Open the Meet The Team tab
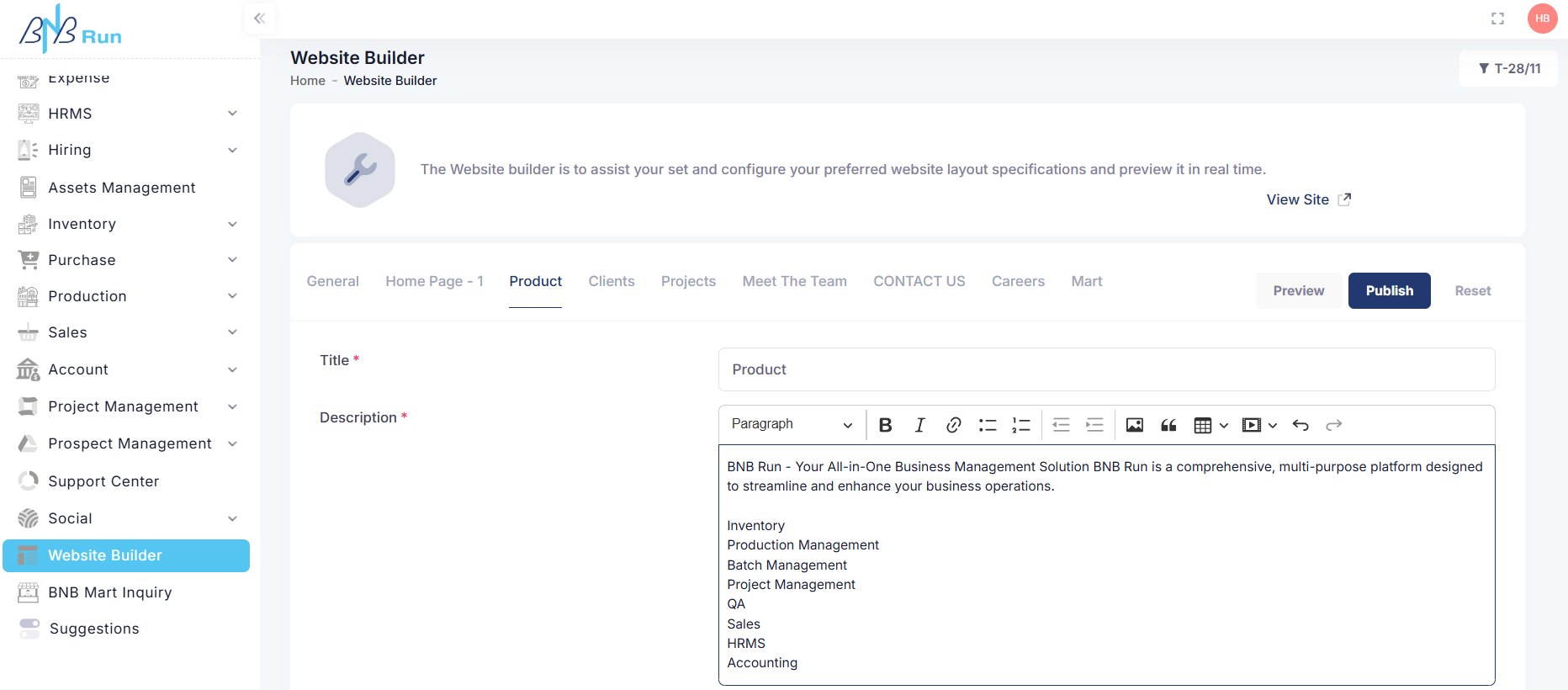1568x690 pixels. (x=794, y=282)
